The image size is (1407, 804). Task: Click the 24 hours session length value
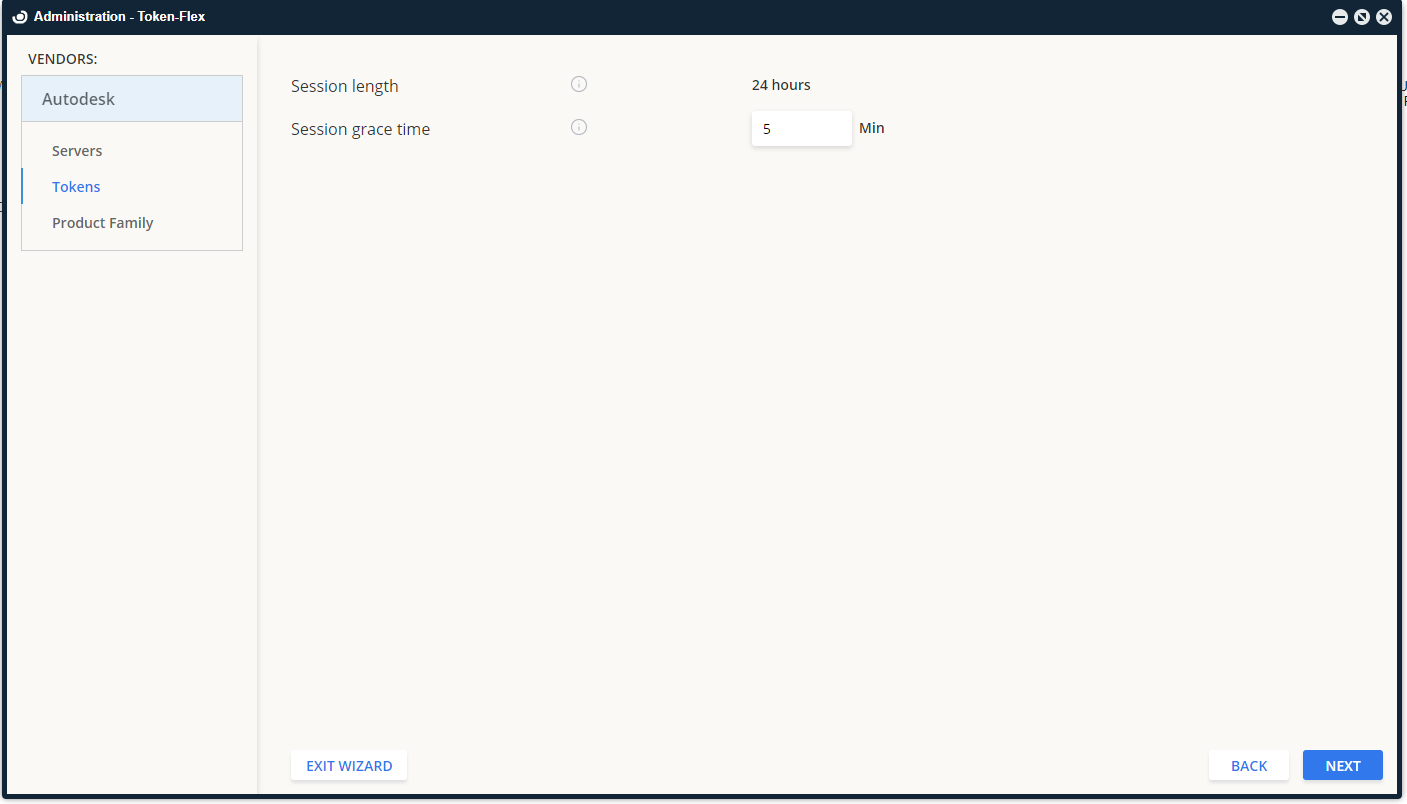pyautogui.click(x=781, y=85)
